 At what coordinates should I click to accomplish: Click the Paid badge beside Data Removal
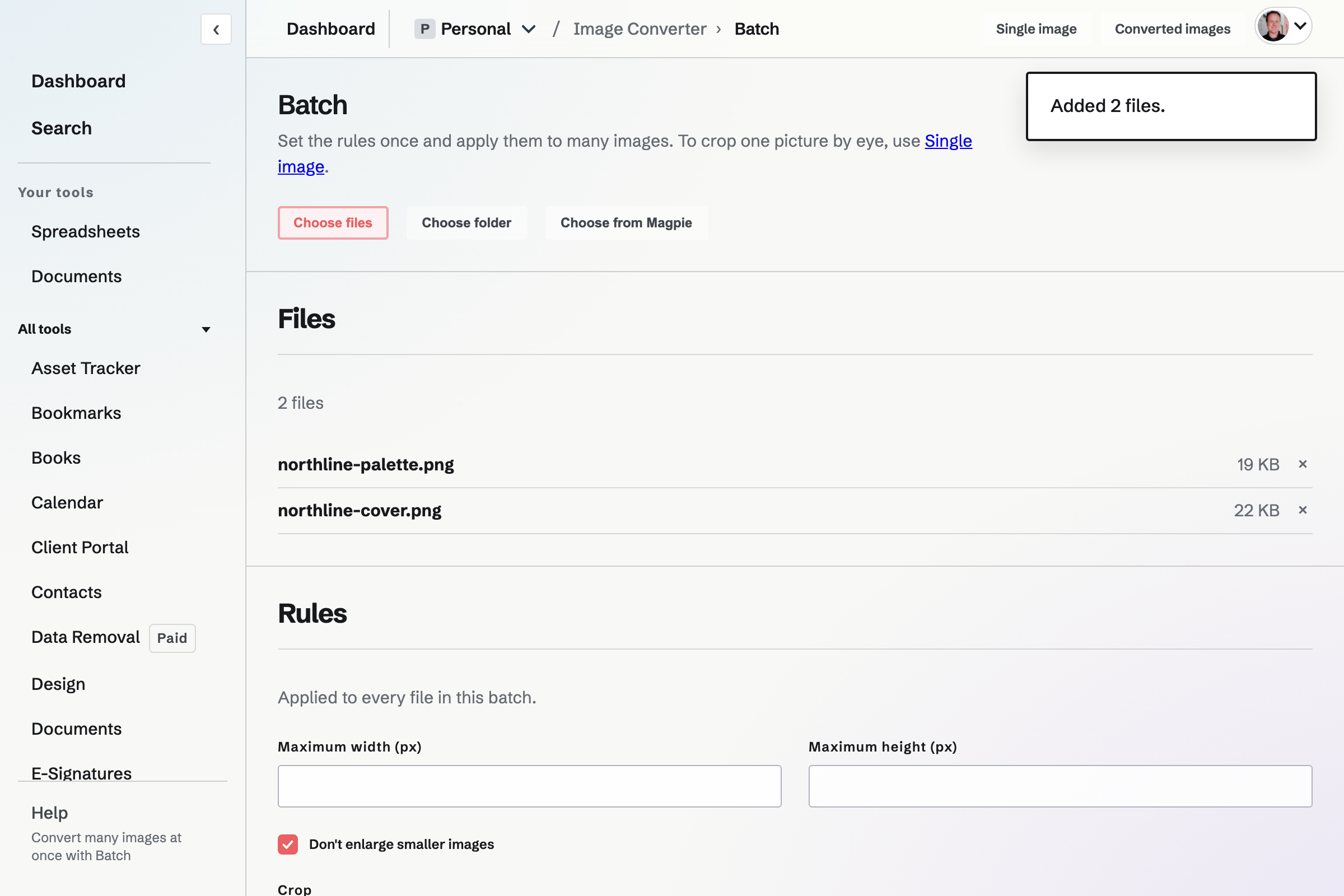click(x=172, y=638)
